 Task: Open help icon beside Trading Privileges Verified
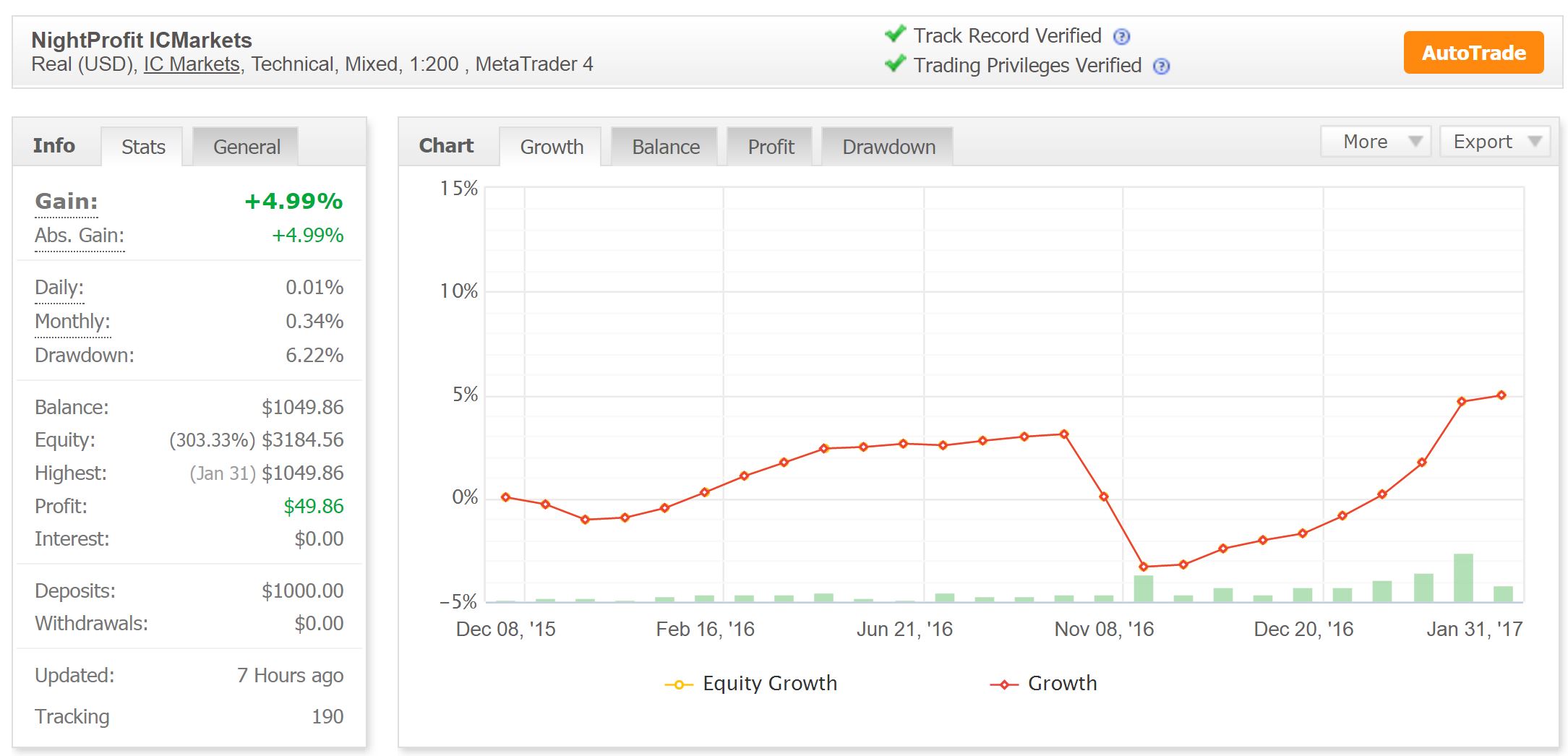tap(1161, 66)
